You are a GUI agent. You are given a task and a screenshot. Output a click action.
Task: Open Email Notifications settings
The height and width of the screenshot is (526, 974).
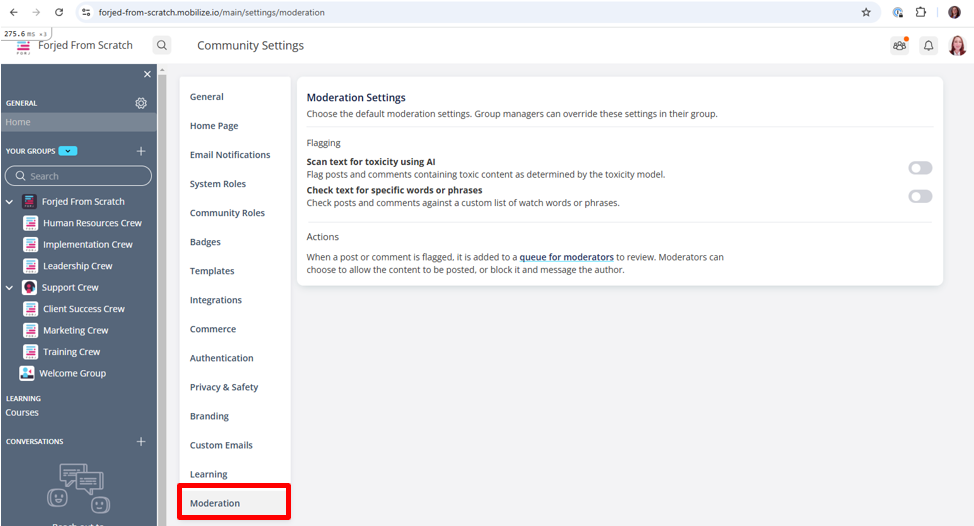point(230,155)
